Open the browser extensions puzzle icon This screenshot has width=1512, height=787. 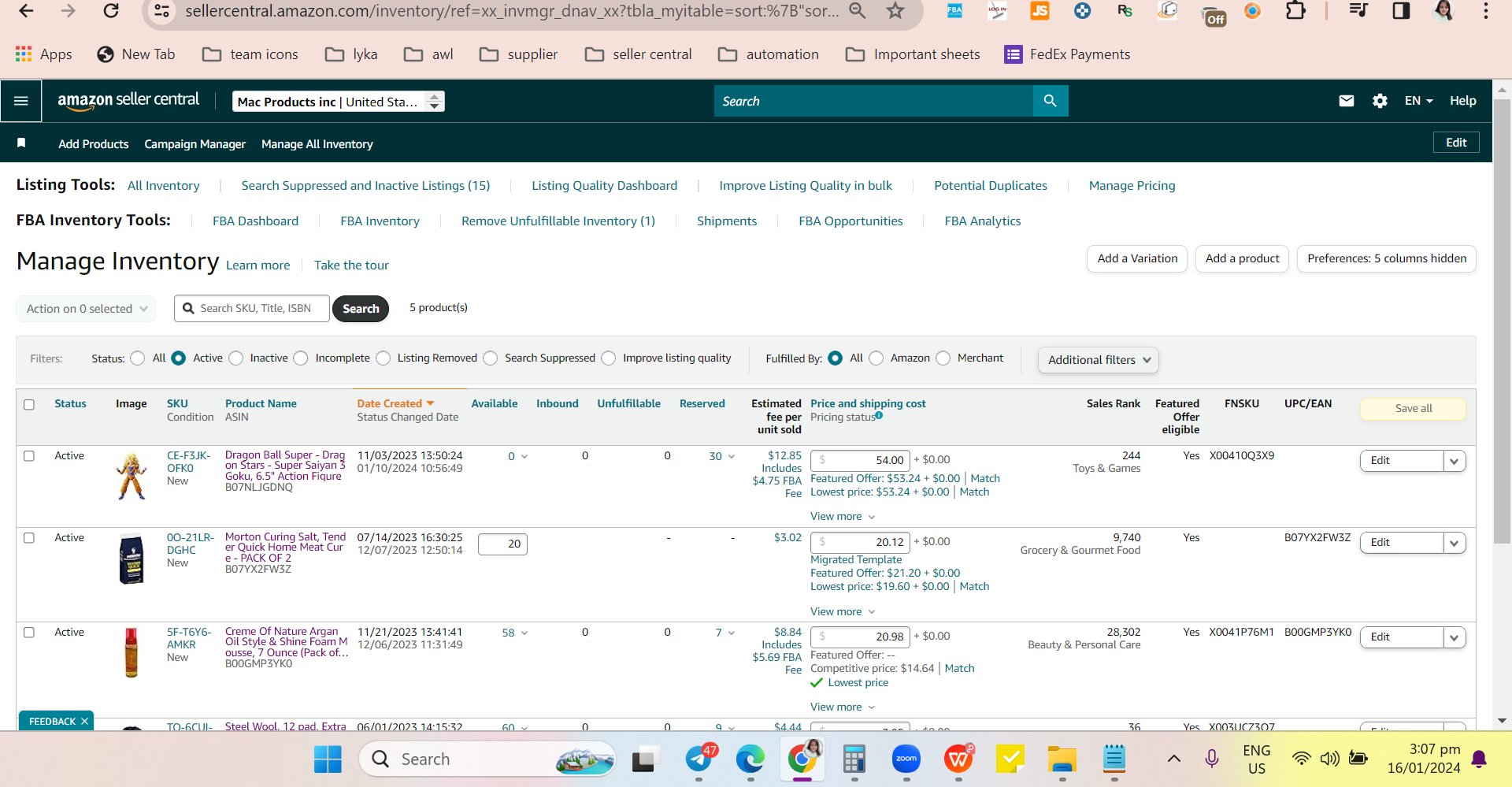pyautogui.click(x=1295, y=11)
